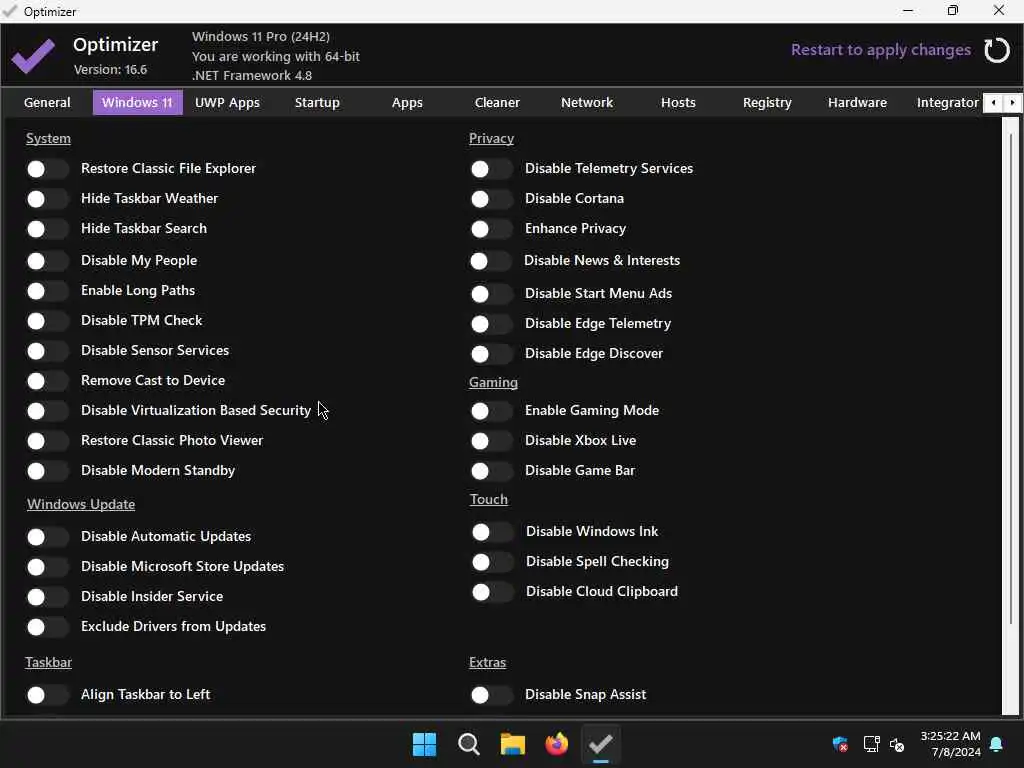Click the network tray icon
Image resolution: width=1024 pixels, height=768 pixels.
pos(871,744)
